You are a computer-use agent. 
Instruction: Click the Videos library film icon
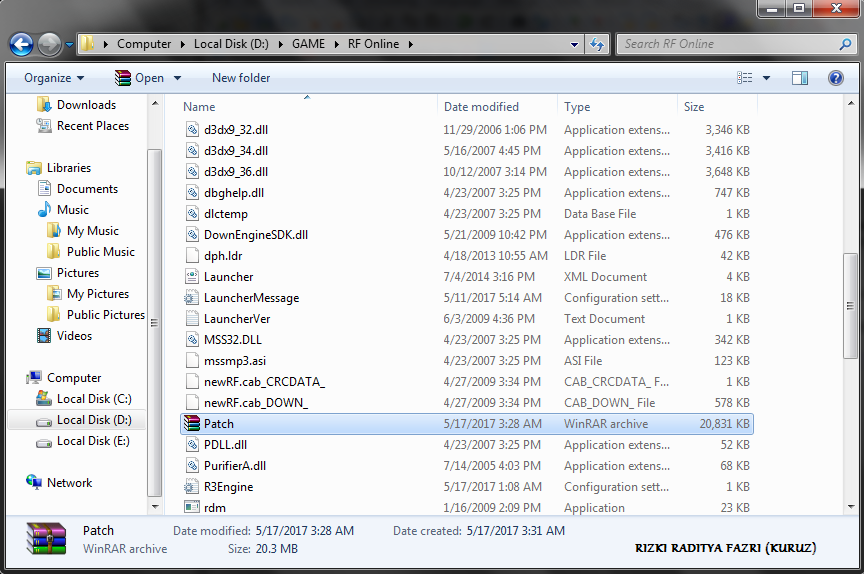coord(44,335)
